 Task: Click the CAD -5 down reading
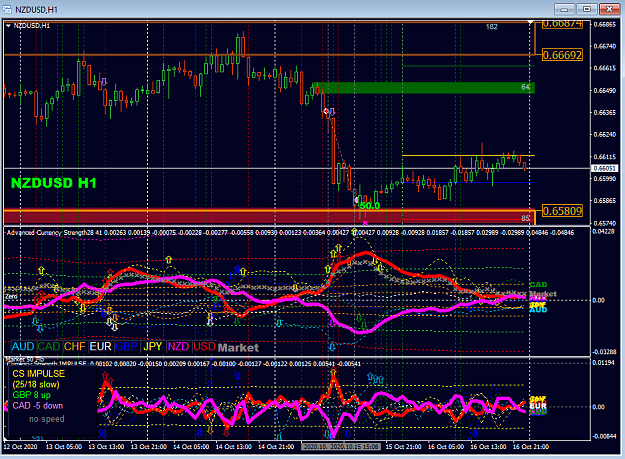(x=38, y=406)
